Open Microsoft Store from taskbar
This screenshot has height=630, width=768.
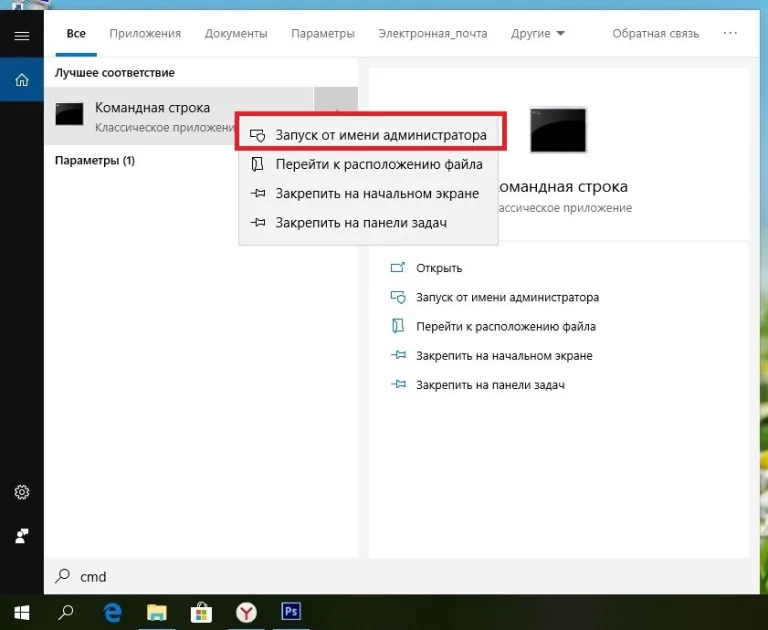point(201,612)
